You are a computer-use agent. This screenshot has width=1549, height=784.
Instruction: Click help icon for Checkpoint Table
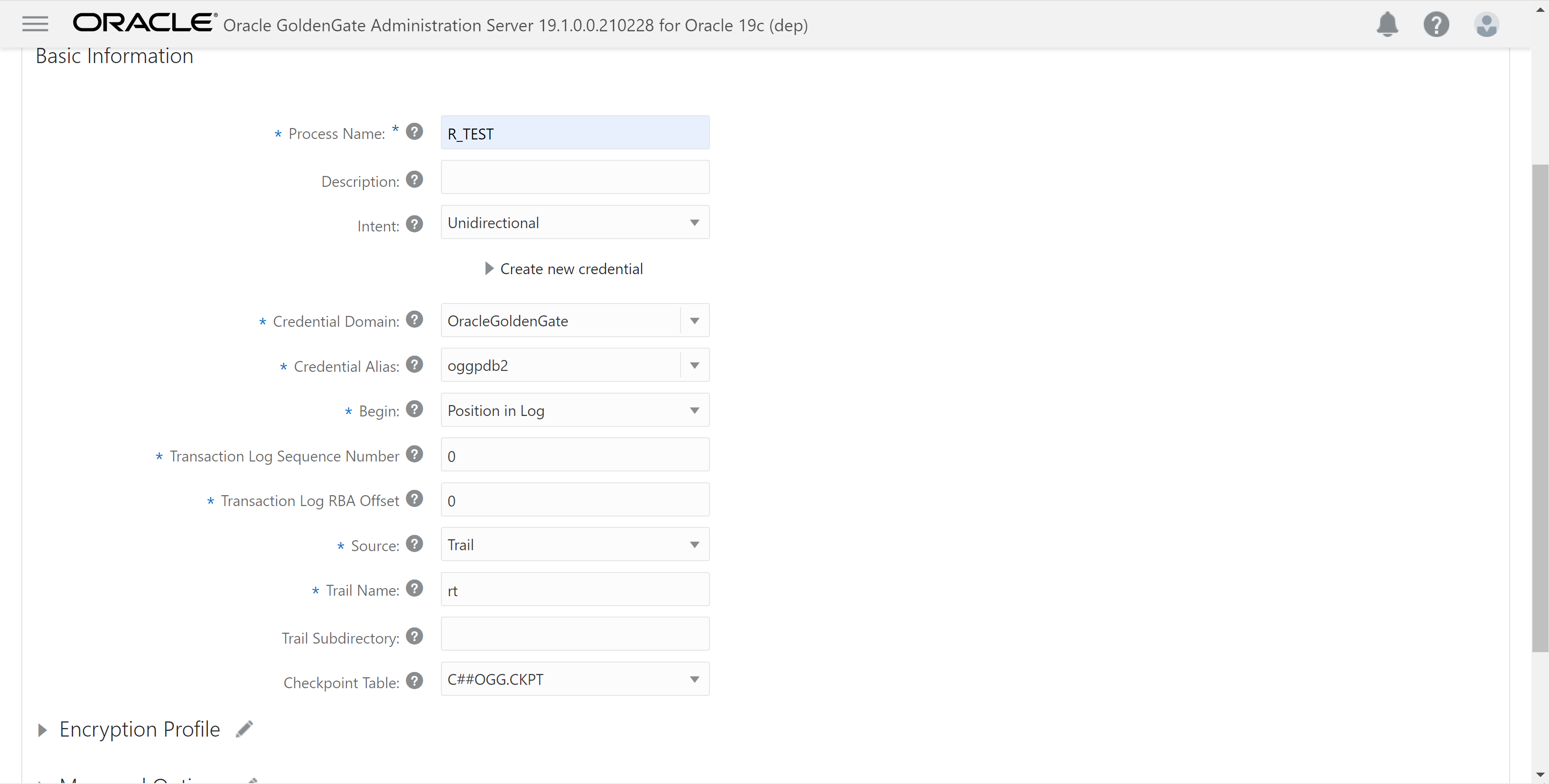coord(414,681)
